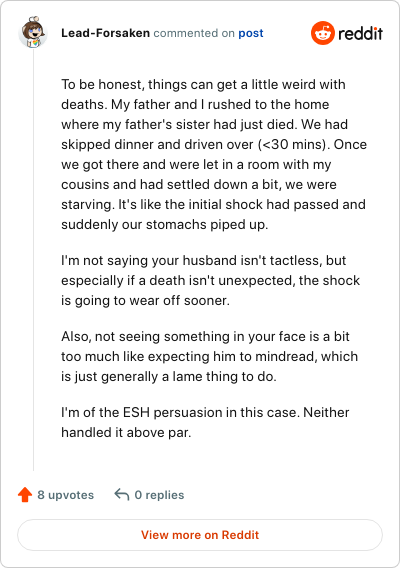This screenshot has width=400, height=568.
Task: Click the paragraph about husband being tactless
Action: [x=211, y=280]
